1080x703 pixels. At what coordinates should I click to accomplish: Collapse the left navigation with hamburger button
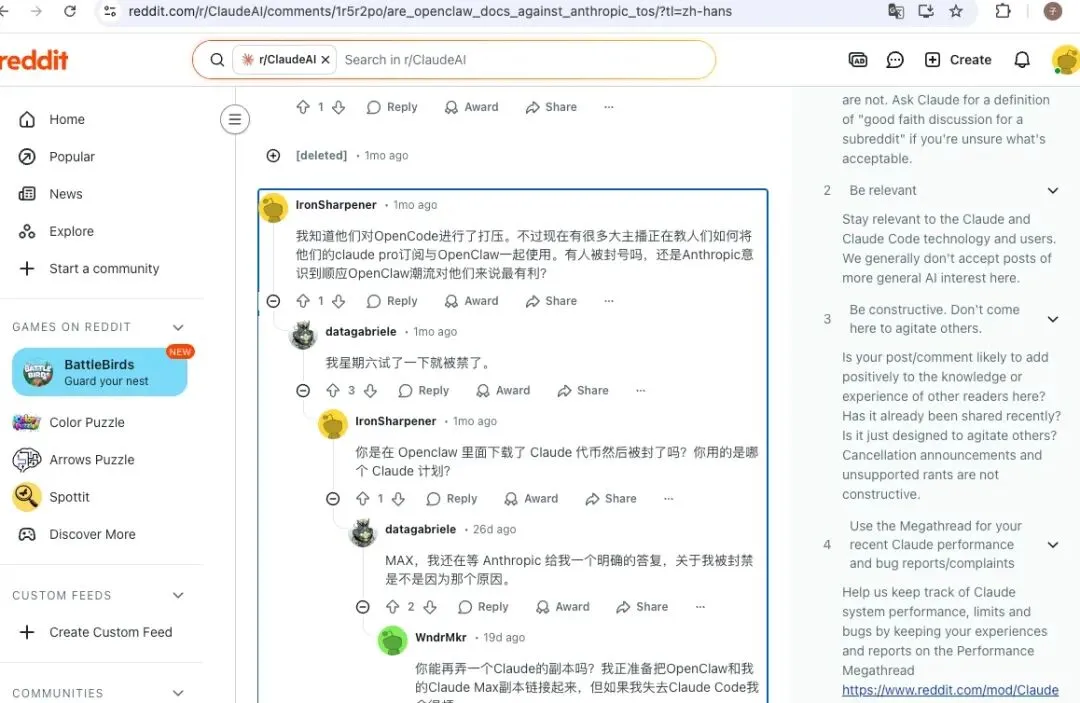point(235,119)
